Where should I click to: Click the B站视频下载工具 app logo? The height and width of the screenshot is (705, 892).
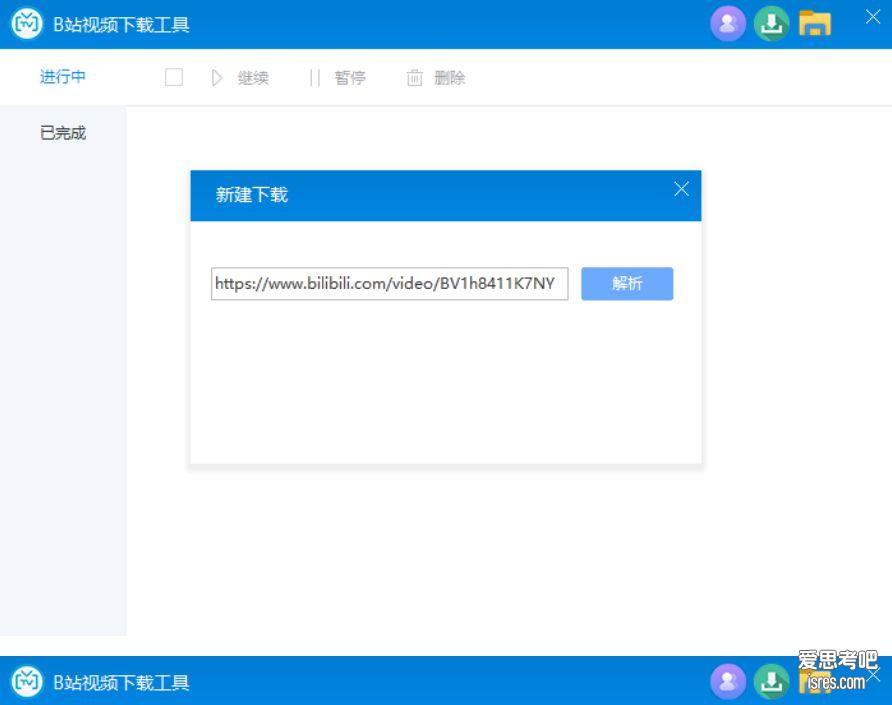(x=27, y=24)
